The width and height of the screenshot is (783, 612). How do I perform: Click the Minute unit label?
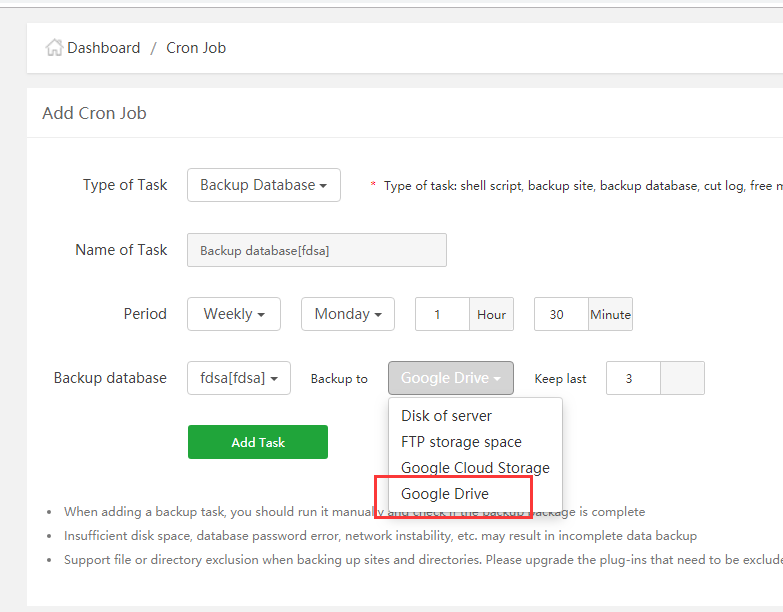tap(610, 314)
